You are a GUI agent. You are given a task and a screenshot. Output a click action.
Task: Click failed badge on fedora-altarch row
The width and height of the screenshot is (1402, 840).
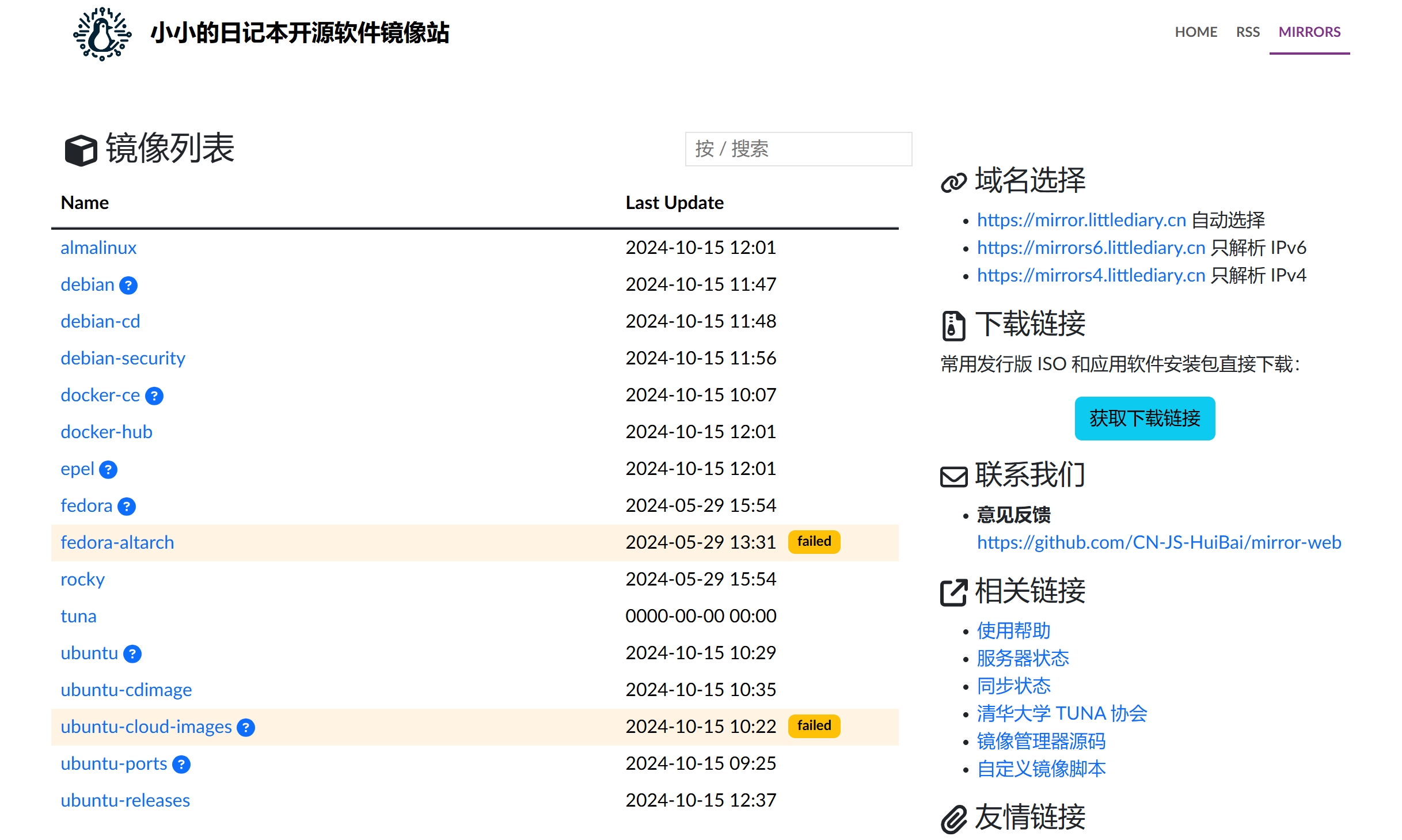pyautogui.click(x=814, y=542)
